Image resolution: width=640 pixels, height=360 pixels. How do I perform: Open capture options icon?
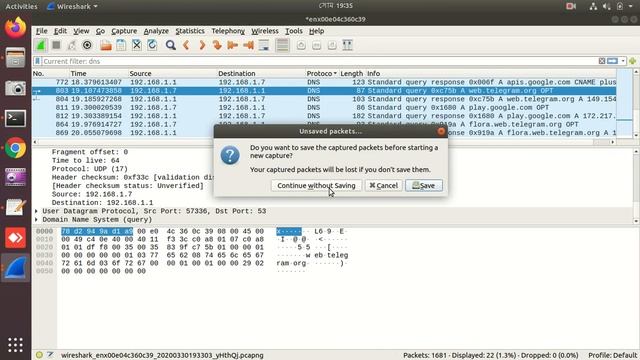point(87,45)
